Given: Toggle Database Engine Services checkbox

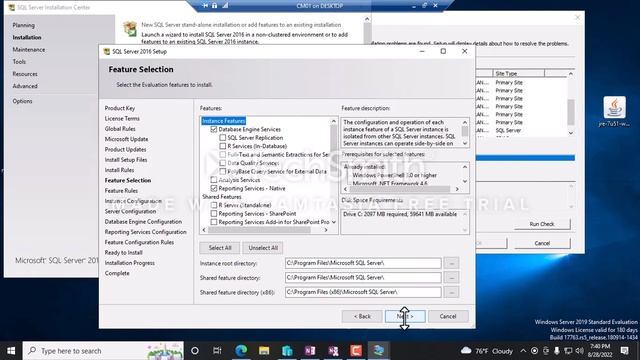Looking at the screenshot, I should click(213, 129).
